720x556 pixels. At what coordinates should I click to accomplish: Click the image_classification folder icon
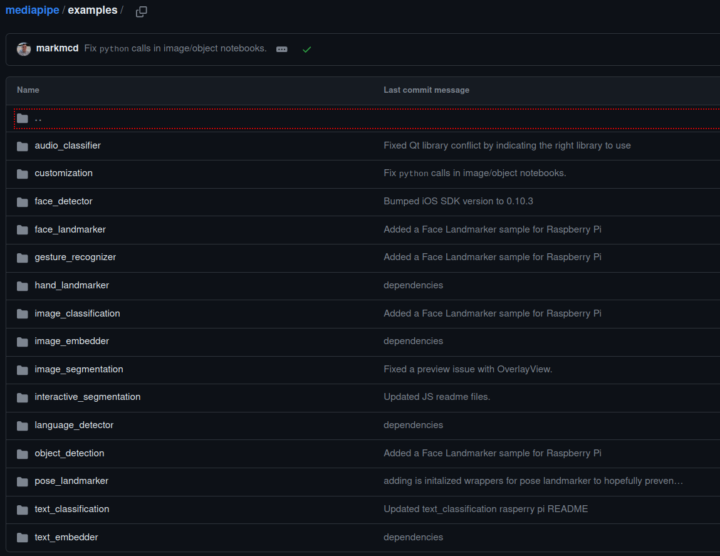[22, 314]
